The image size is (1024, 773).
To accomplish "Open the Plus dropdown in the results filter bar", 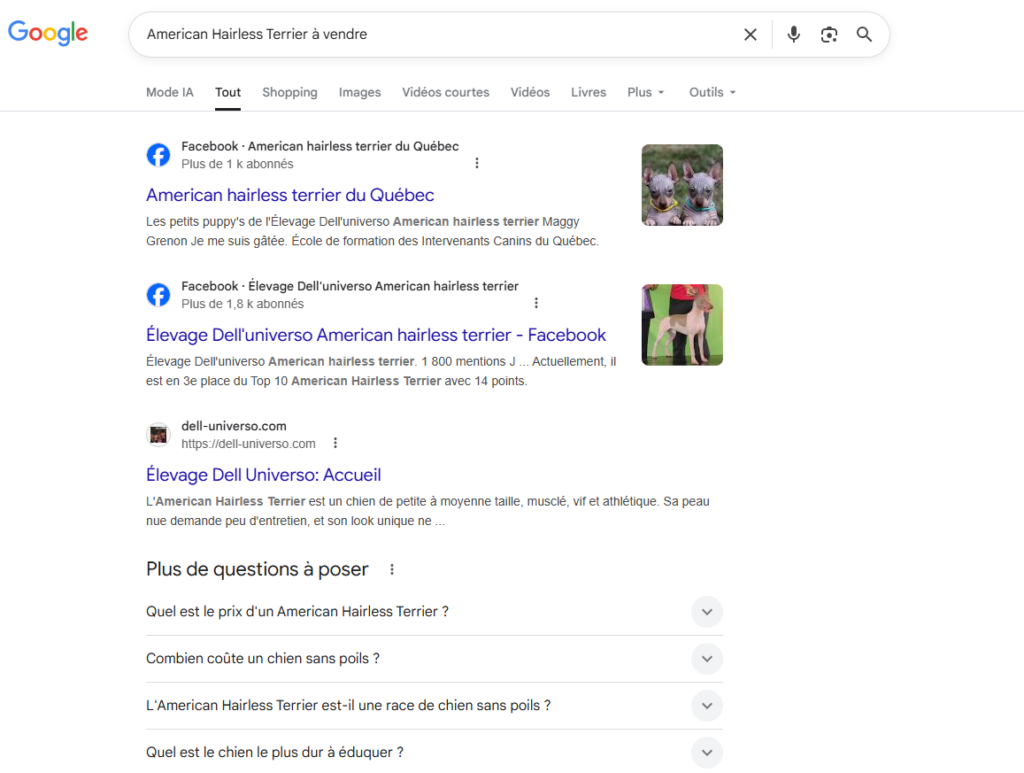I will tap(645, 92).
